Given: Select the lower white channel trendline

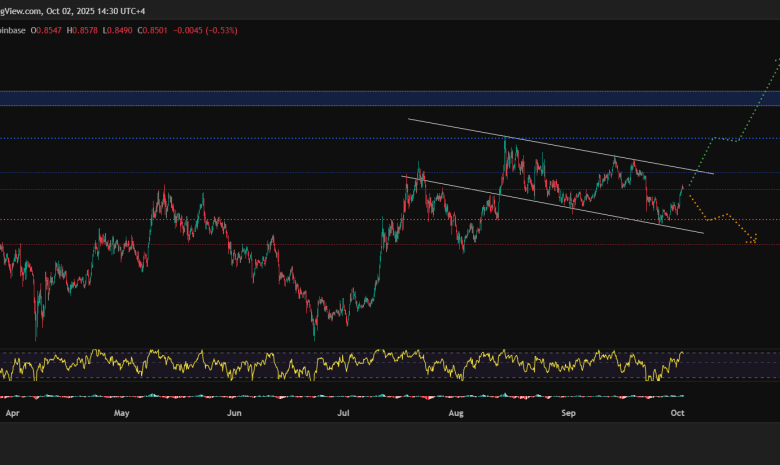Looking at the screenshot, I should tap(550, 204).
